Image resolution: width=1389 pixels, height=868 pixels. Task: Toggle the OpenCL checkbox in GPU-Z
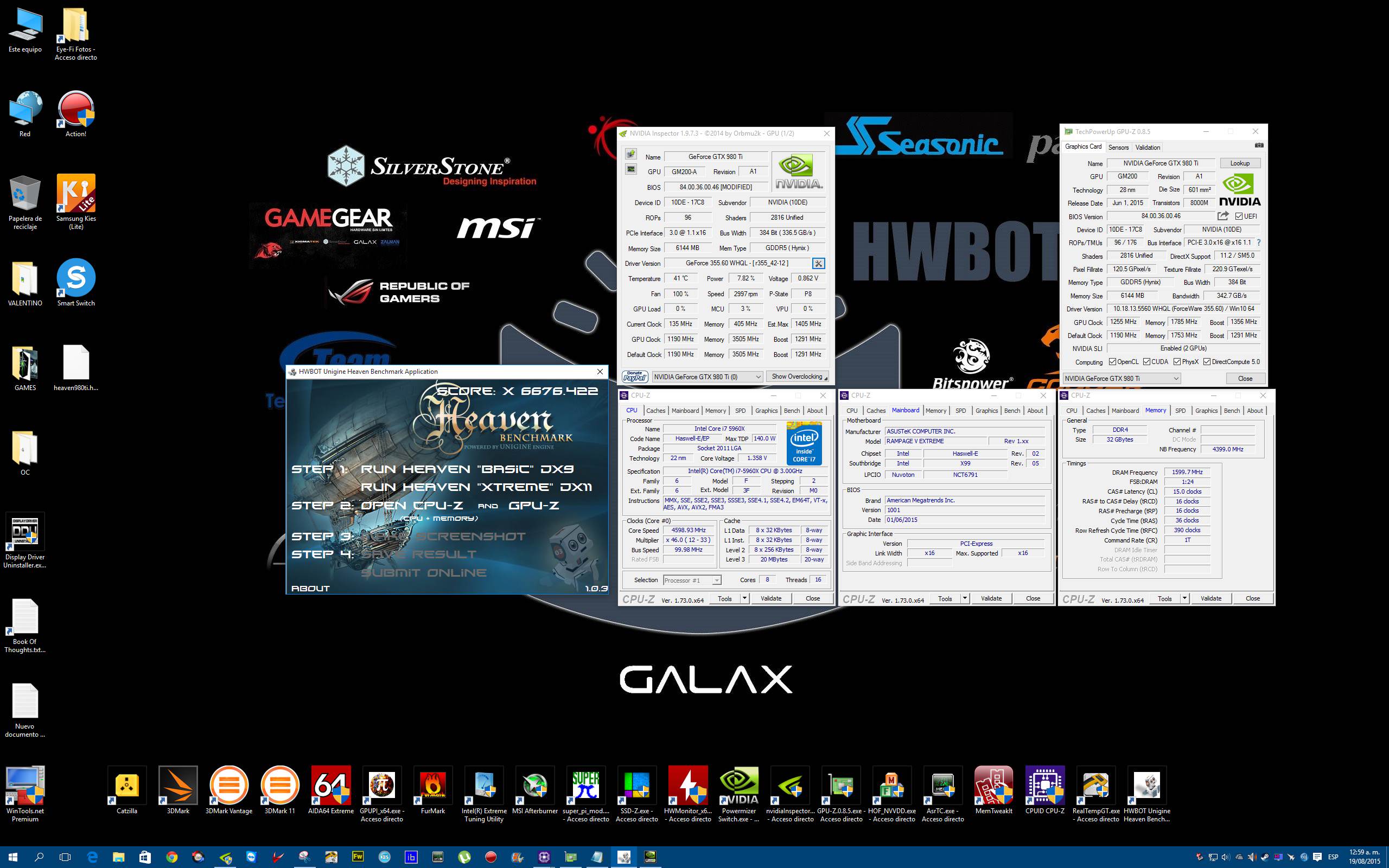coord(1112,362)
